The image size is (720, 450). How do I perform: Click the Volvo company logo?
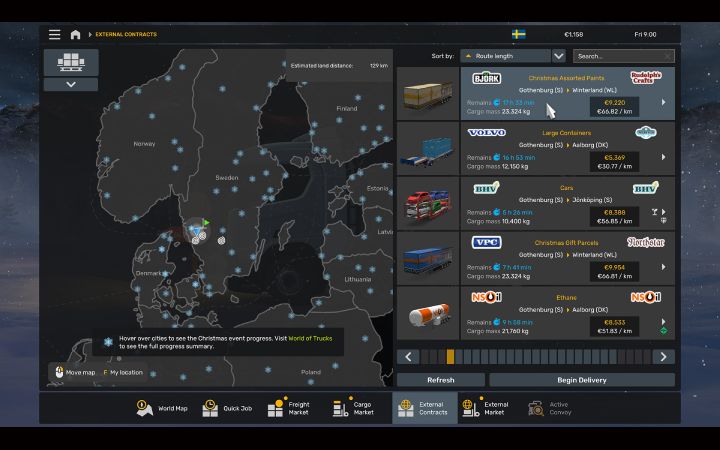coord(487,132)
